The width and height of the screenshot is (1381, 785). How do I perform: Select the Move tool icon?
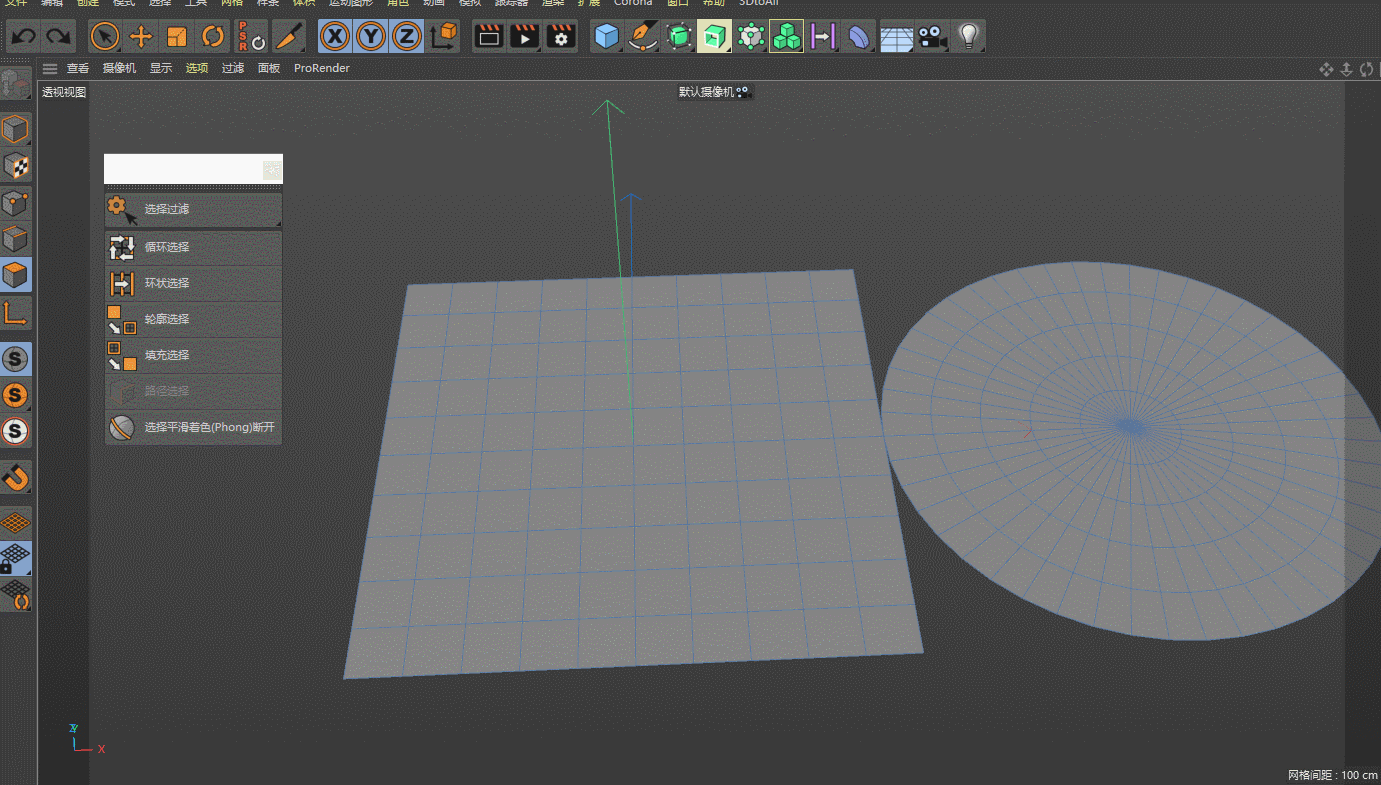[x=141, y=37]
